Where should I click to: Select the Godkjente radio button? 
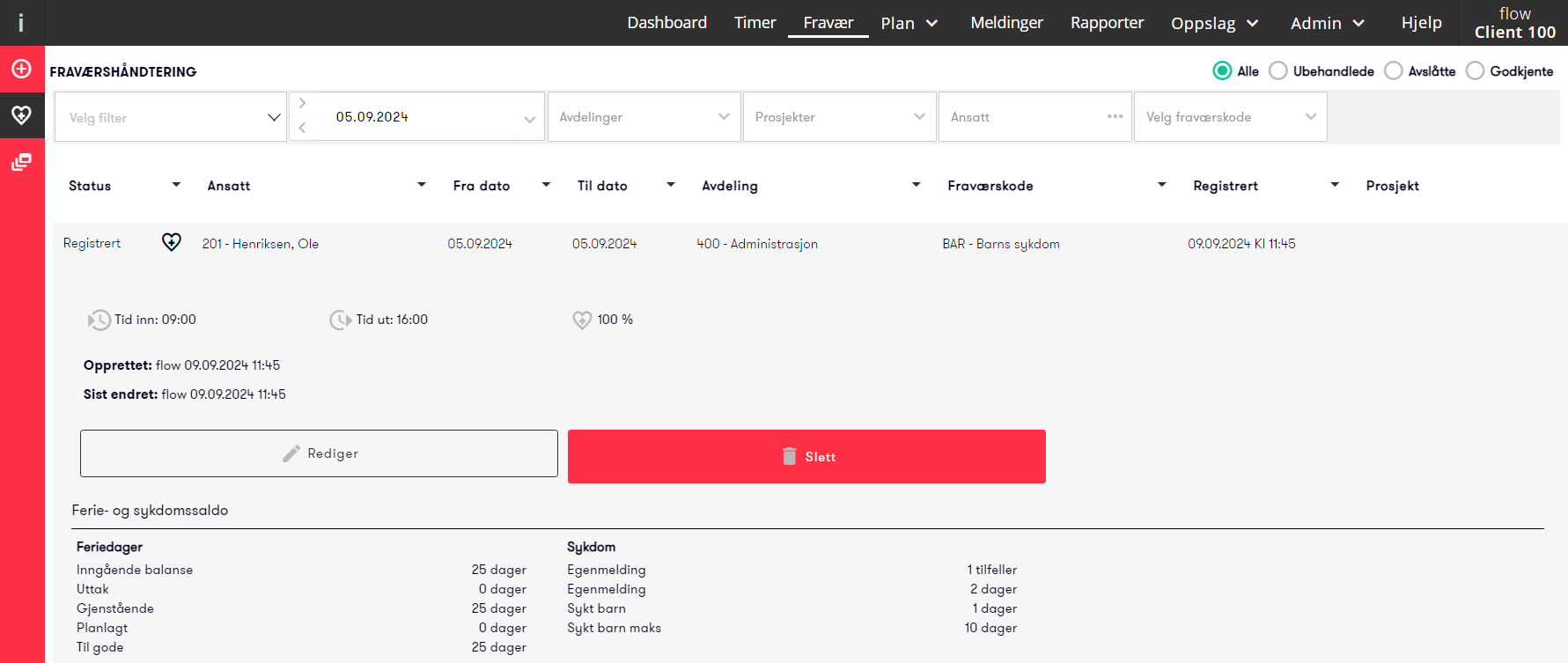[x=1475, y=70]
